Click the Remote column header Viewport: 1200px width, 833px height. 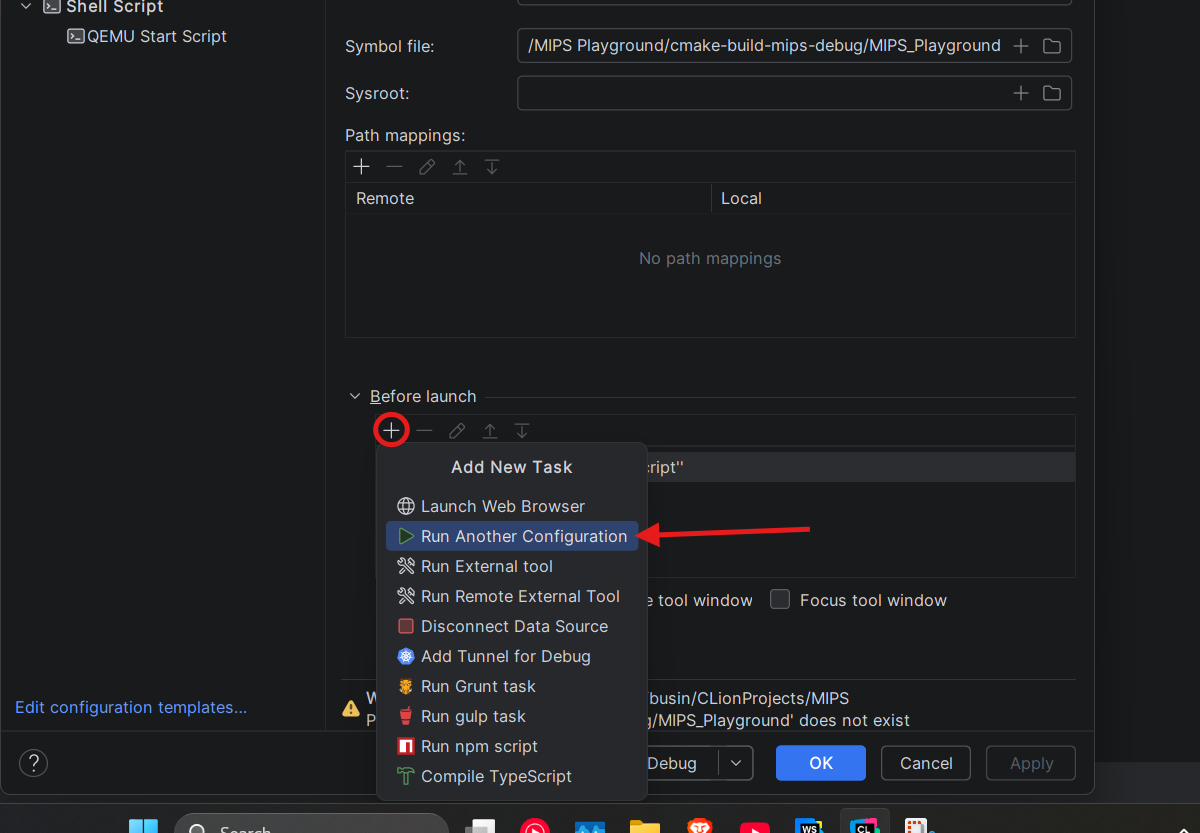(x=528, y=198)
